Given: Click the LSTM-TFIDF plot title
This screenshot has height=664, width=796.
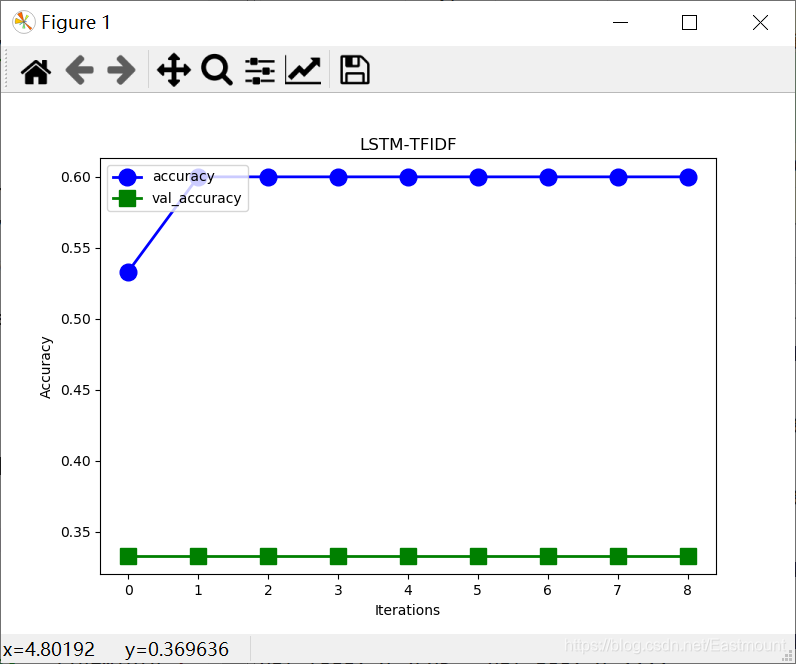Looking at the screenshot, I should pyautogui.click(x=408, y=144).
